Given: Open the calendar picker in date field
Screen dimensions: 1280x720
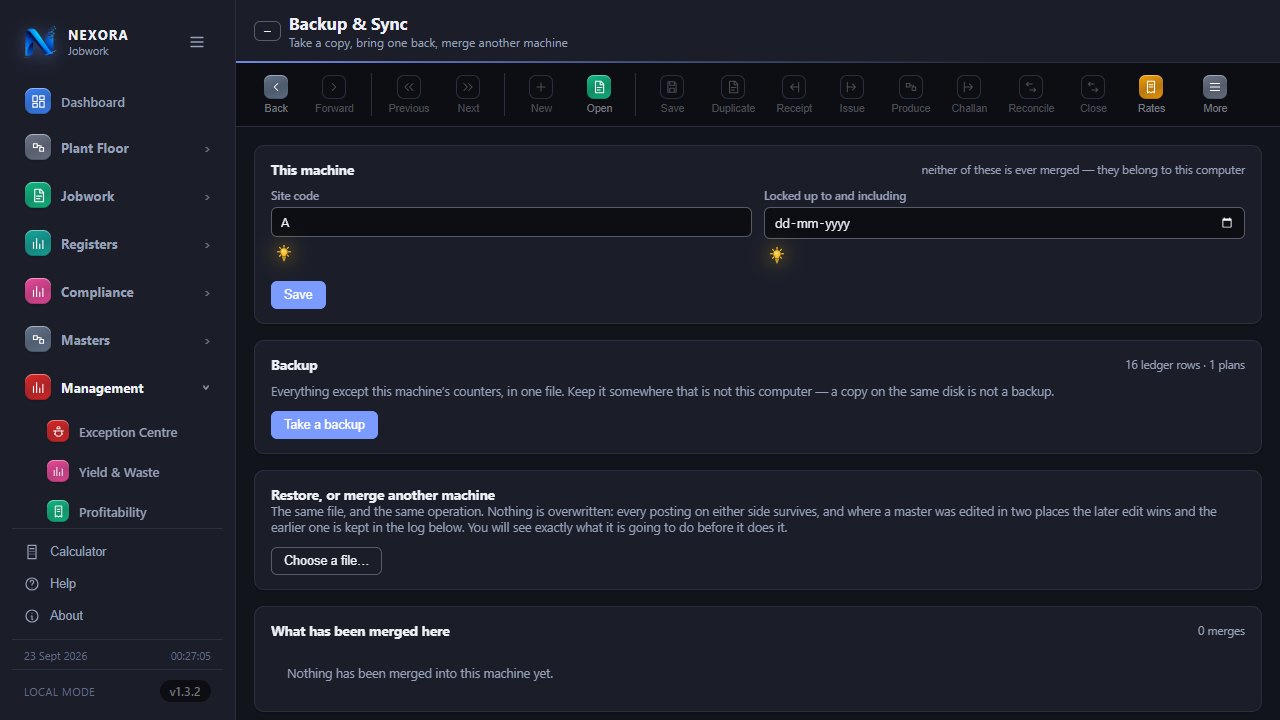Looking at the screenshot, I should [1227, 223].
